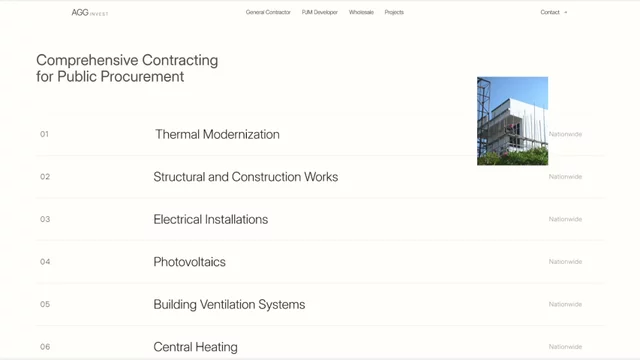
Task: Open the Contact link
Action: tap(550, 12)
